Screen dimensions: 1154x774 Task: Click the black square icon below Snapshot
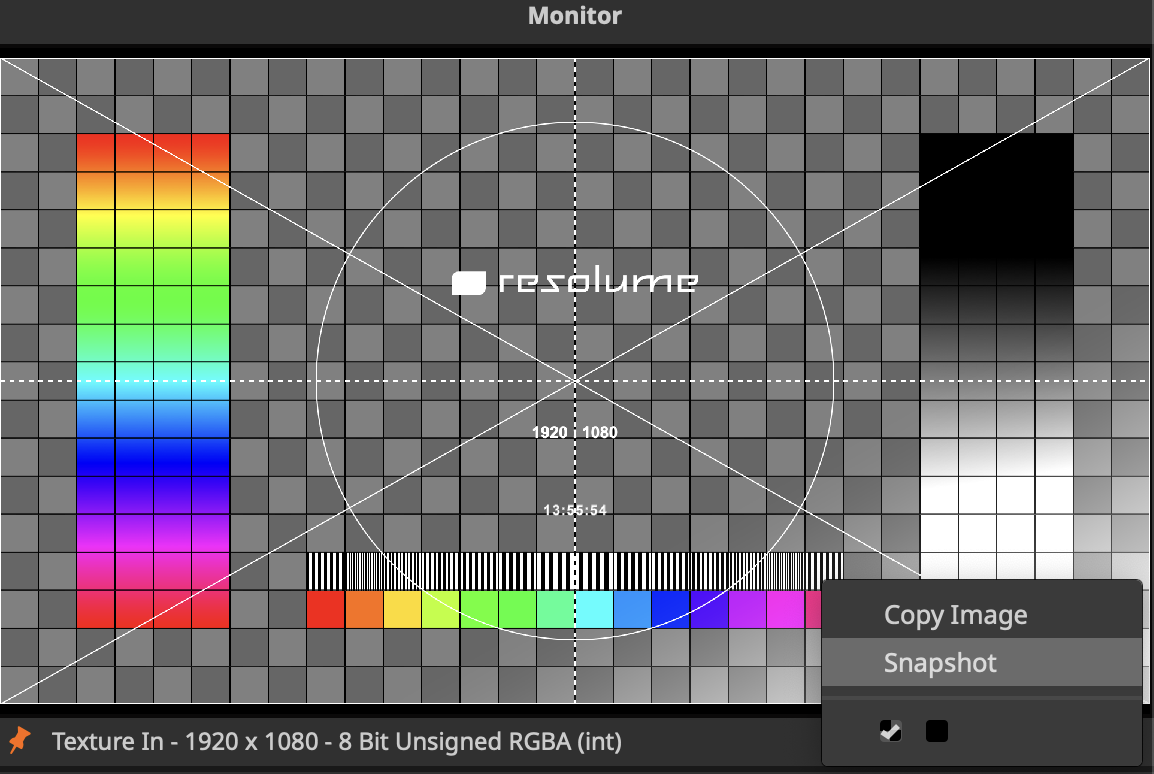[x=936, y=731]
